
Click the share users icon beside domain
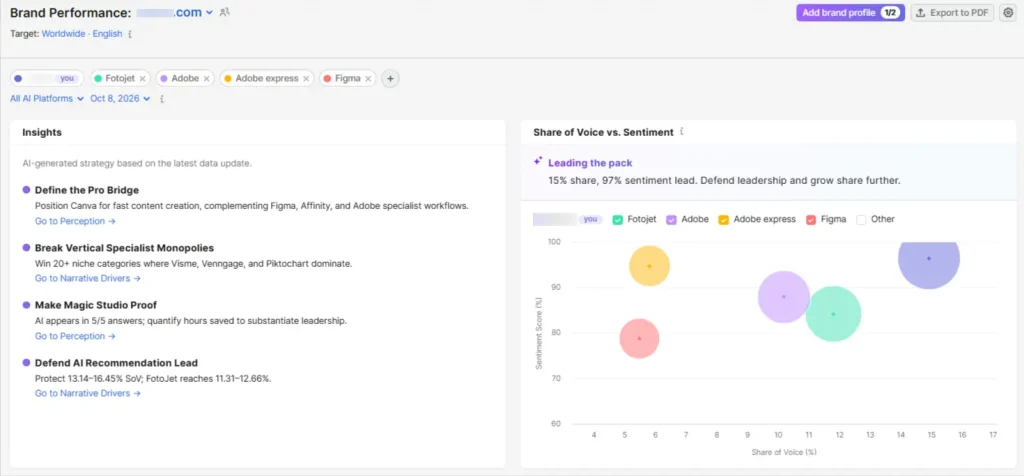pos(225,12)
